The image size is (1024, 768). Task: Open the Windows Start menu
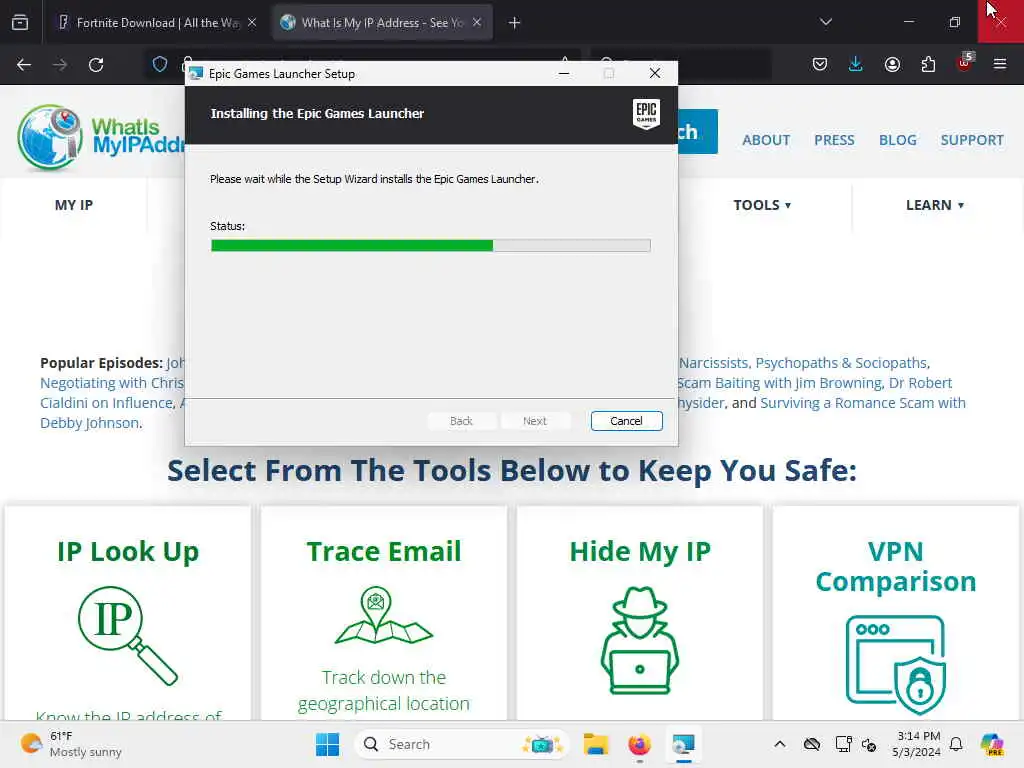click(x=327, y=744)
